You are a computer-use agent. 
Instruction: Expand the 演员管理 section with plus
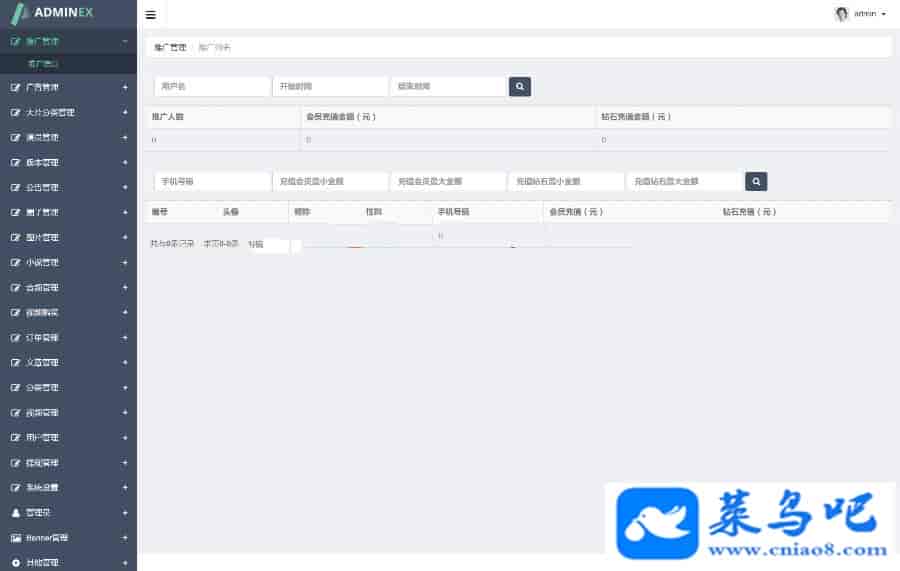[x=125, y=138]
